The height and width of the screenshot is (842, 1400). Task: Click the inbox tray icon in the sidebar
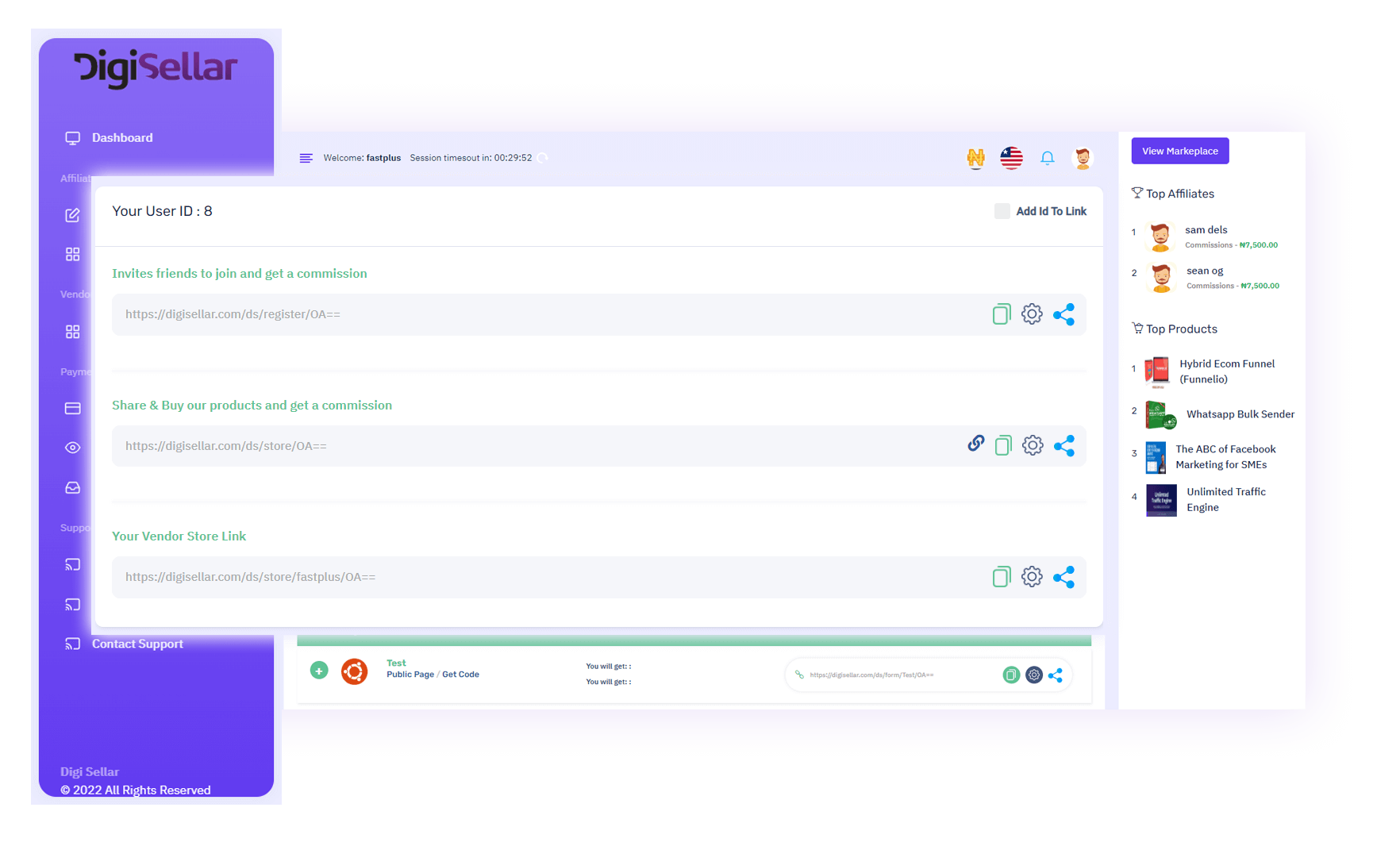(72, 487)
